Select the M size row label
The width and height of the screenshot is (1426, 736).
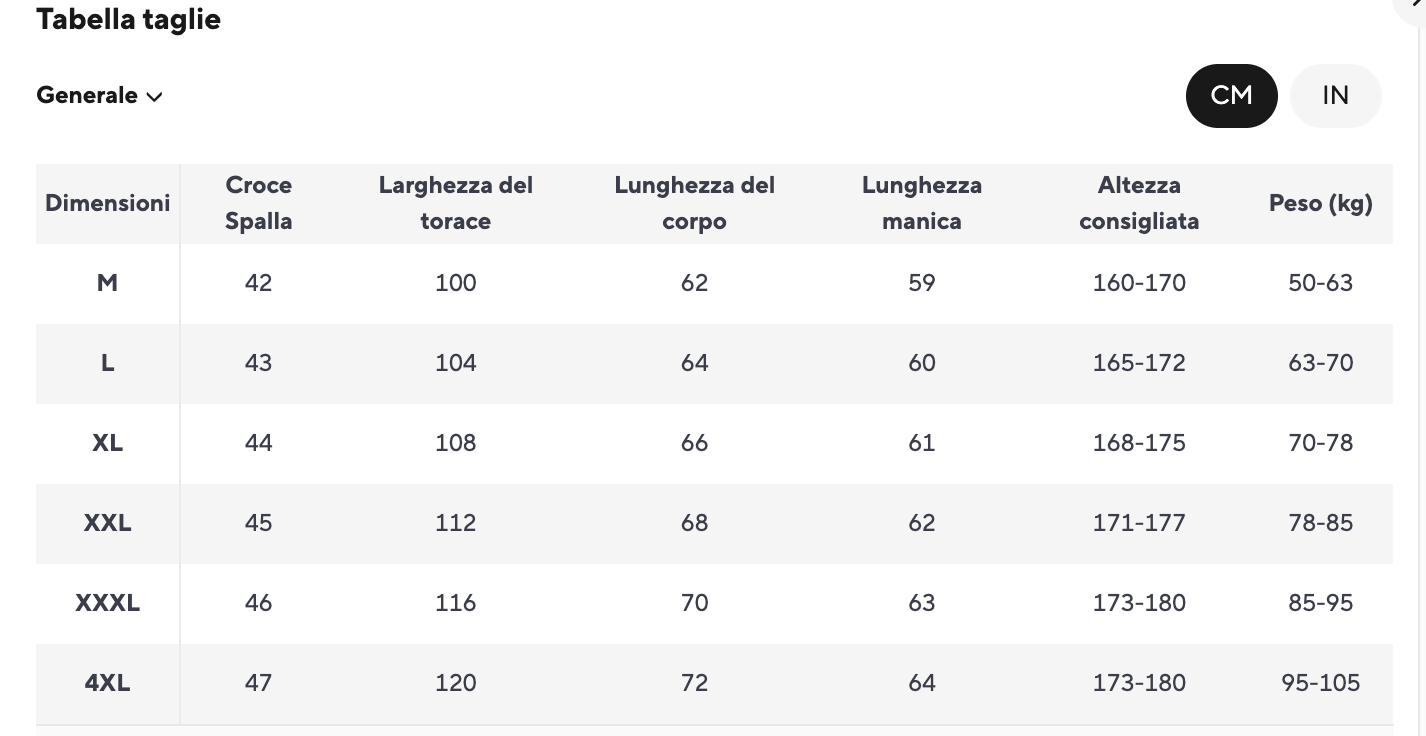[107, 283]
